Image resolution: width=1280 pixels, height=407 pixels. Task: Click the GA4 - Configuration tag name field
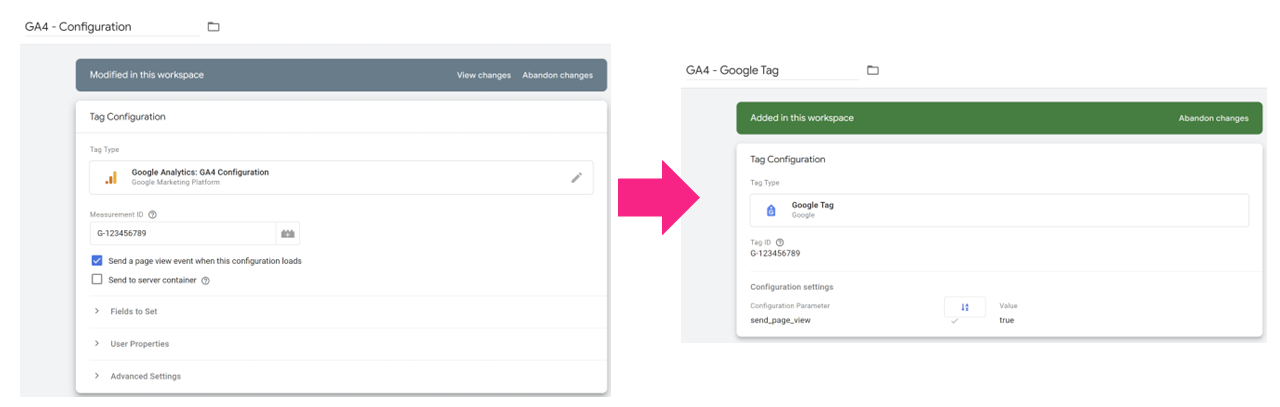112,27
